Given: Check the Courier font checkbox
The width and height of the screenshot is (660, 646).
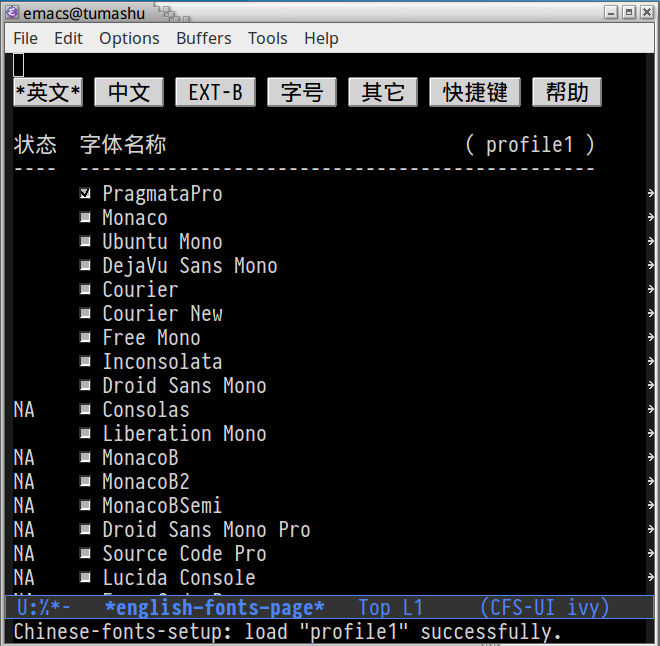Looking at the screenshot, I should (x=85, y=289).
